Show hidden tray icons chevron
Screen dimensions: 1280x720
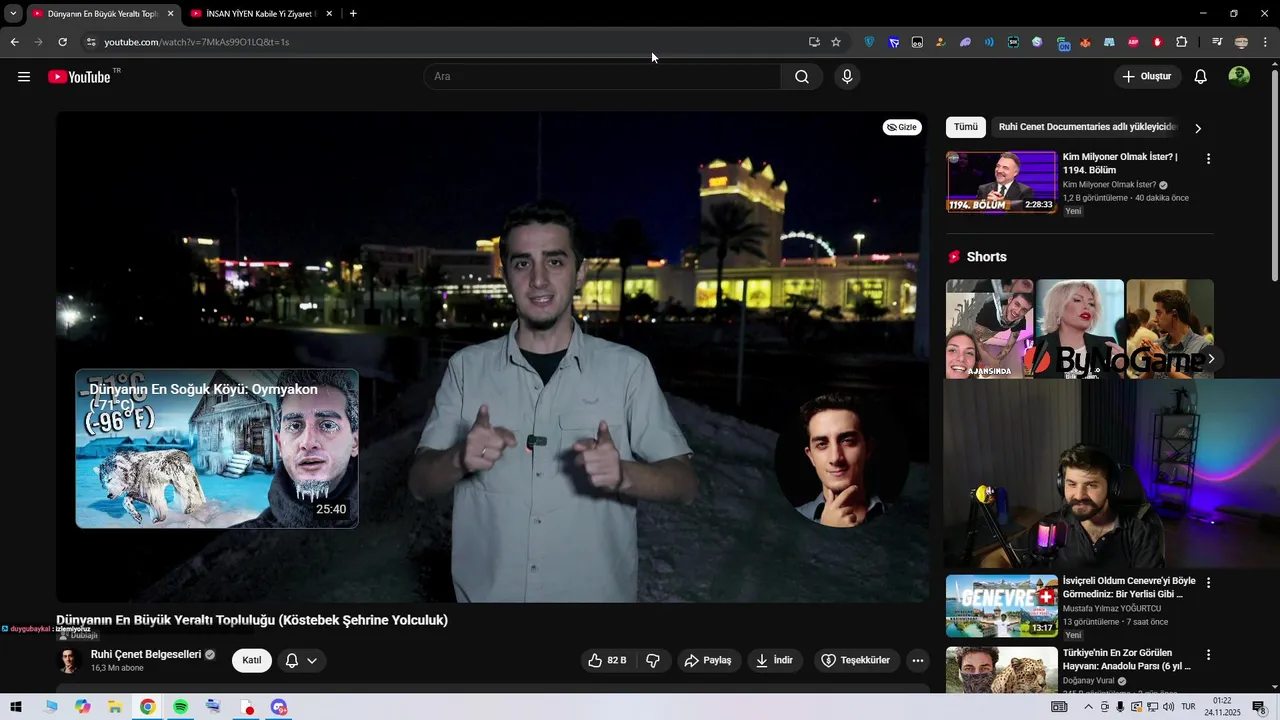(1088, 707)
